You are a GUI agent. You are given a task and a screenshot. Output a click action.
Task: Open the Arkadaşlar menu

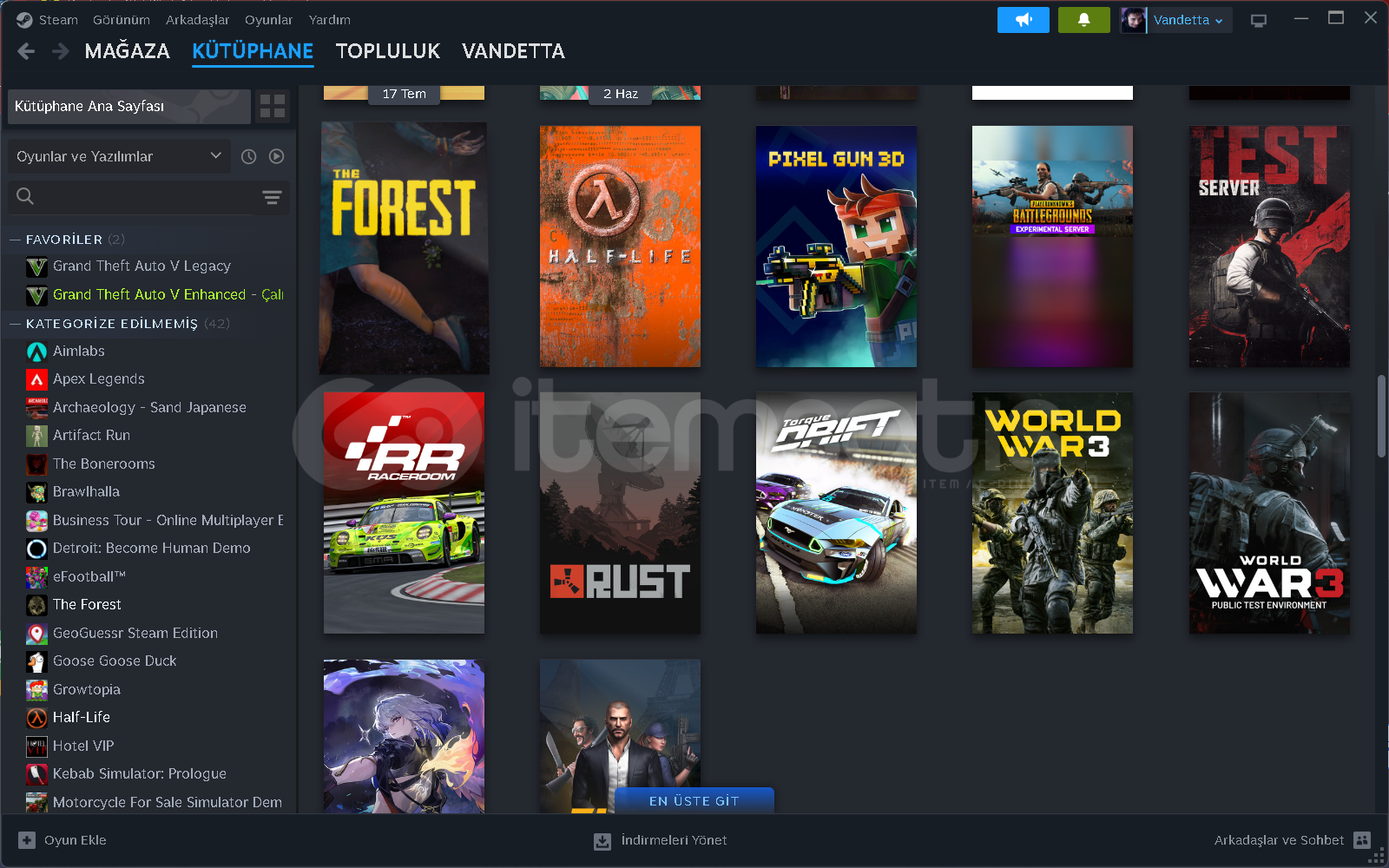pos(198,20)
